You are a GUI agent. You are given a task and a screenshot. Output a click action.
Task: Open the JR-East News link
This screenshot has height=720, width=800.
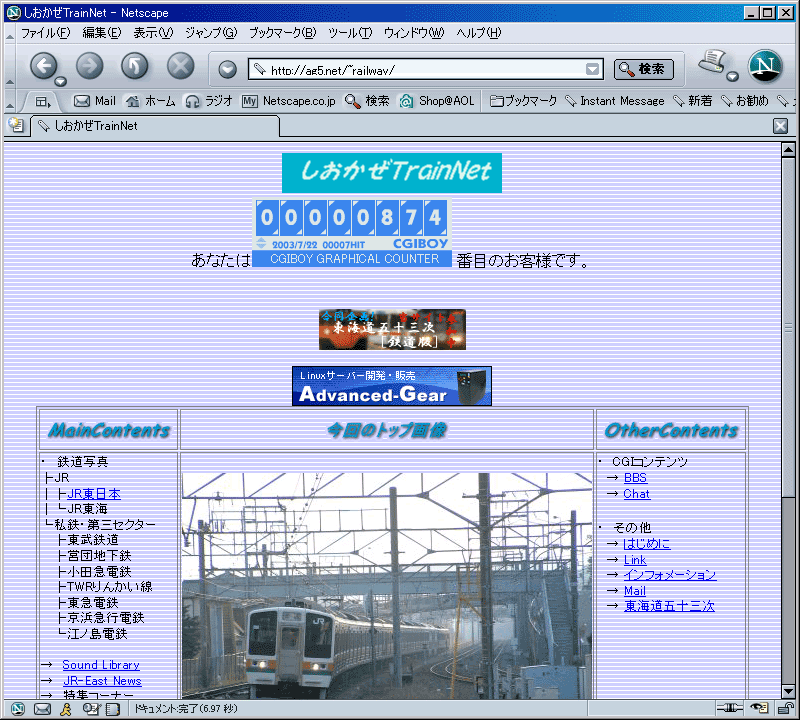[x=103, y=681]
